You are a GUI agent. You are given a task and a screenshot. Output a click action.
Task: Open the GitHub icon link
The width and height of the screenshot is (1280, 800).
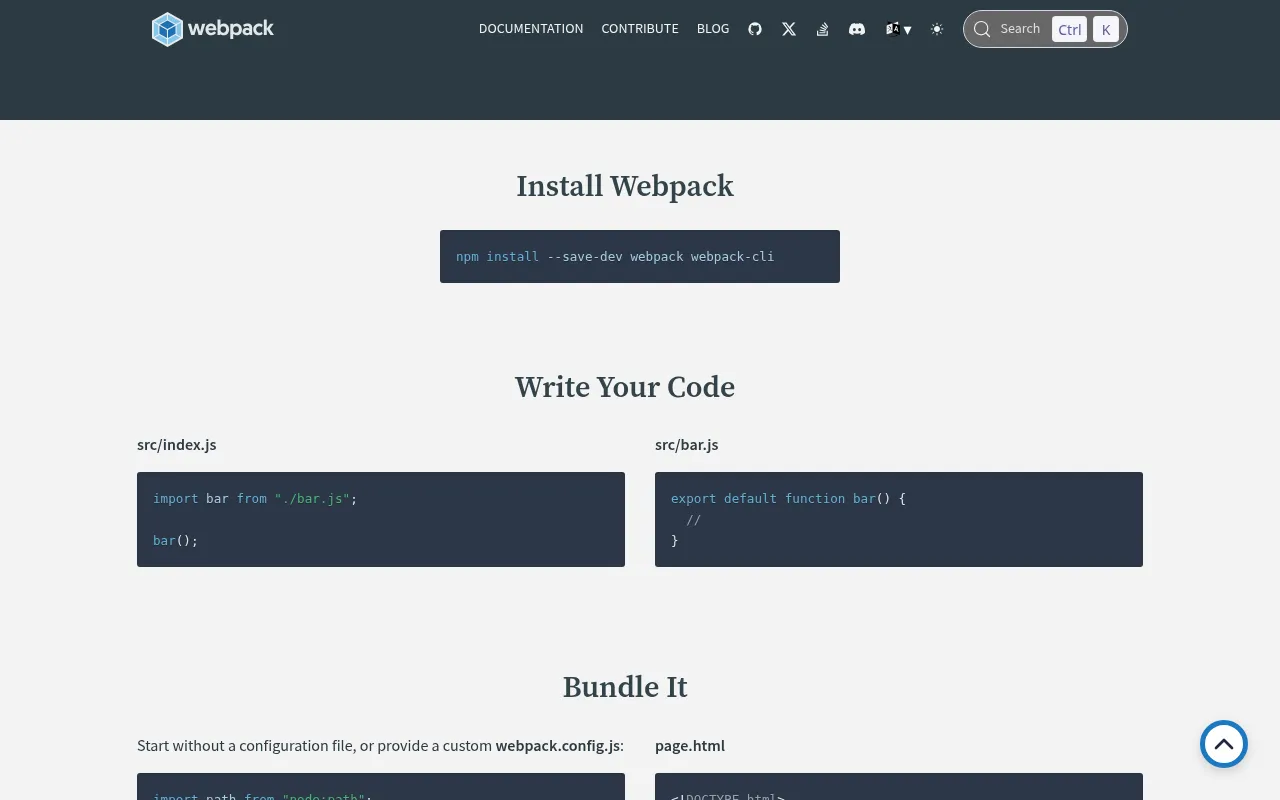755,29
